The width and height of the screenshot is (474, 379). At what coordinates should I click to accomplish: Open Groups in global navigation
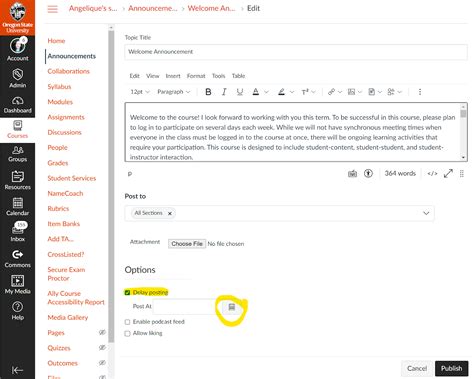point(17,154)
